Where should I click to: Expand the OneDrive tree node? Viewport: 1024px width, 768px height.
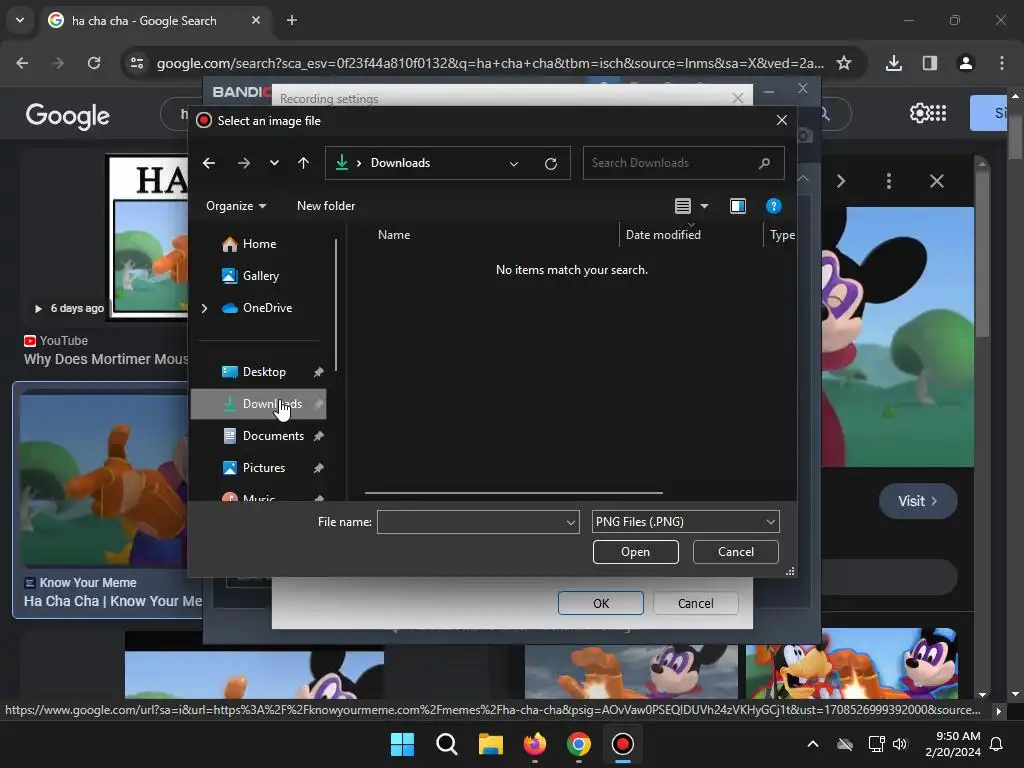(204, 308)
